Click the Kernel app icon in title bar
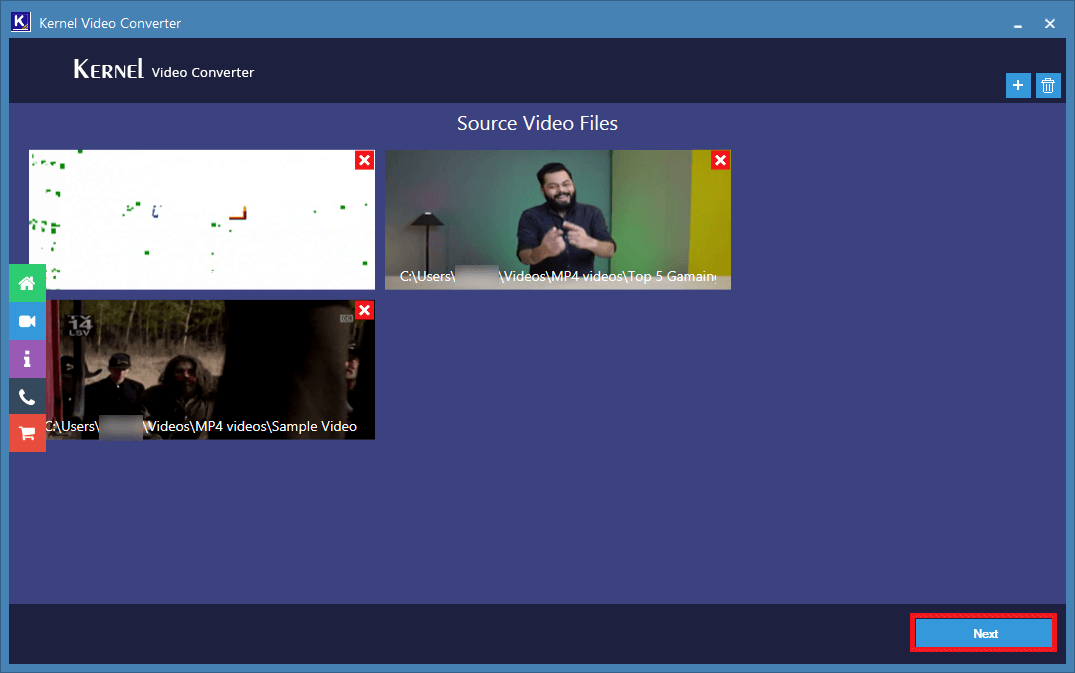The width and height of the screenshot is (1075, 673). pyautogui.click(x=21, y=22)
